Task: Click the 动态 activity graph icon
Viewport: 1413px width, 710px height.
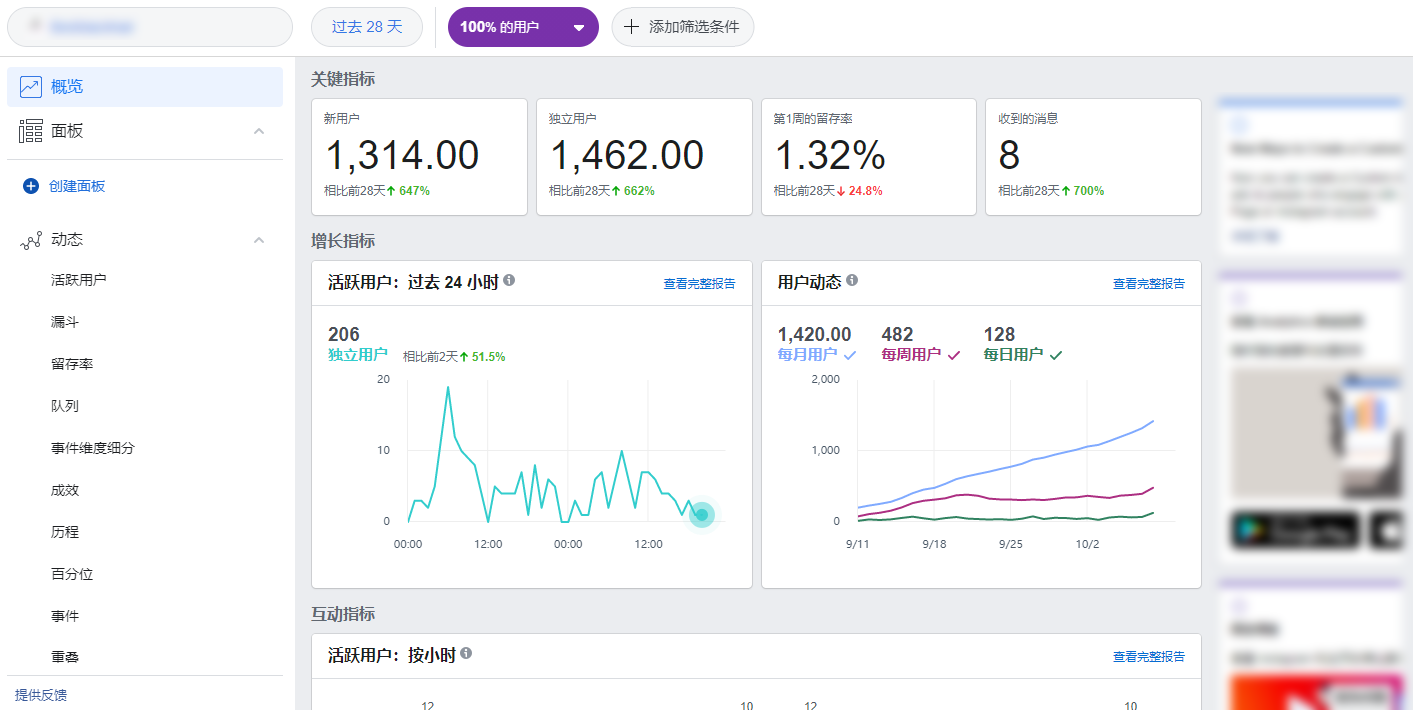Action: point(31,240)
